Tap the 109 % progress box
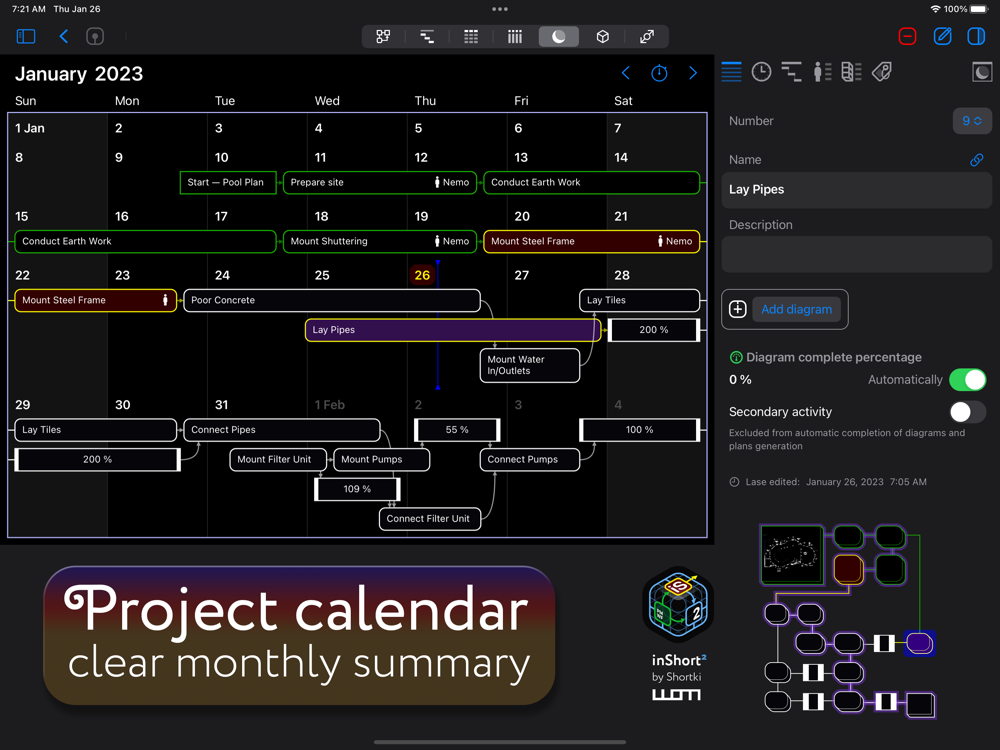The width and height of the screenshot is (1000, 750). (357, 489)
